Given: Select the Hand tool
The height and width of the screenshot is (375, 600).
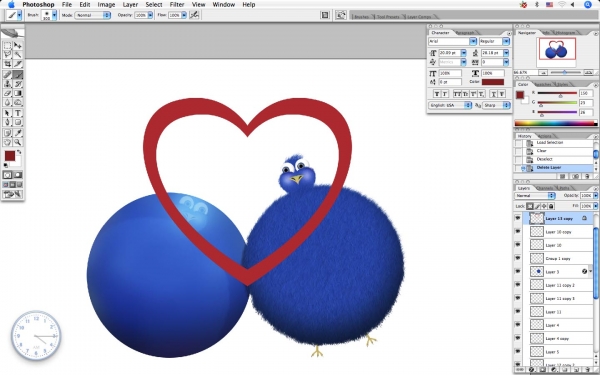Looking at the screenshot, I should (7, 142).
